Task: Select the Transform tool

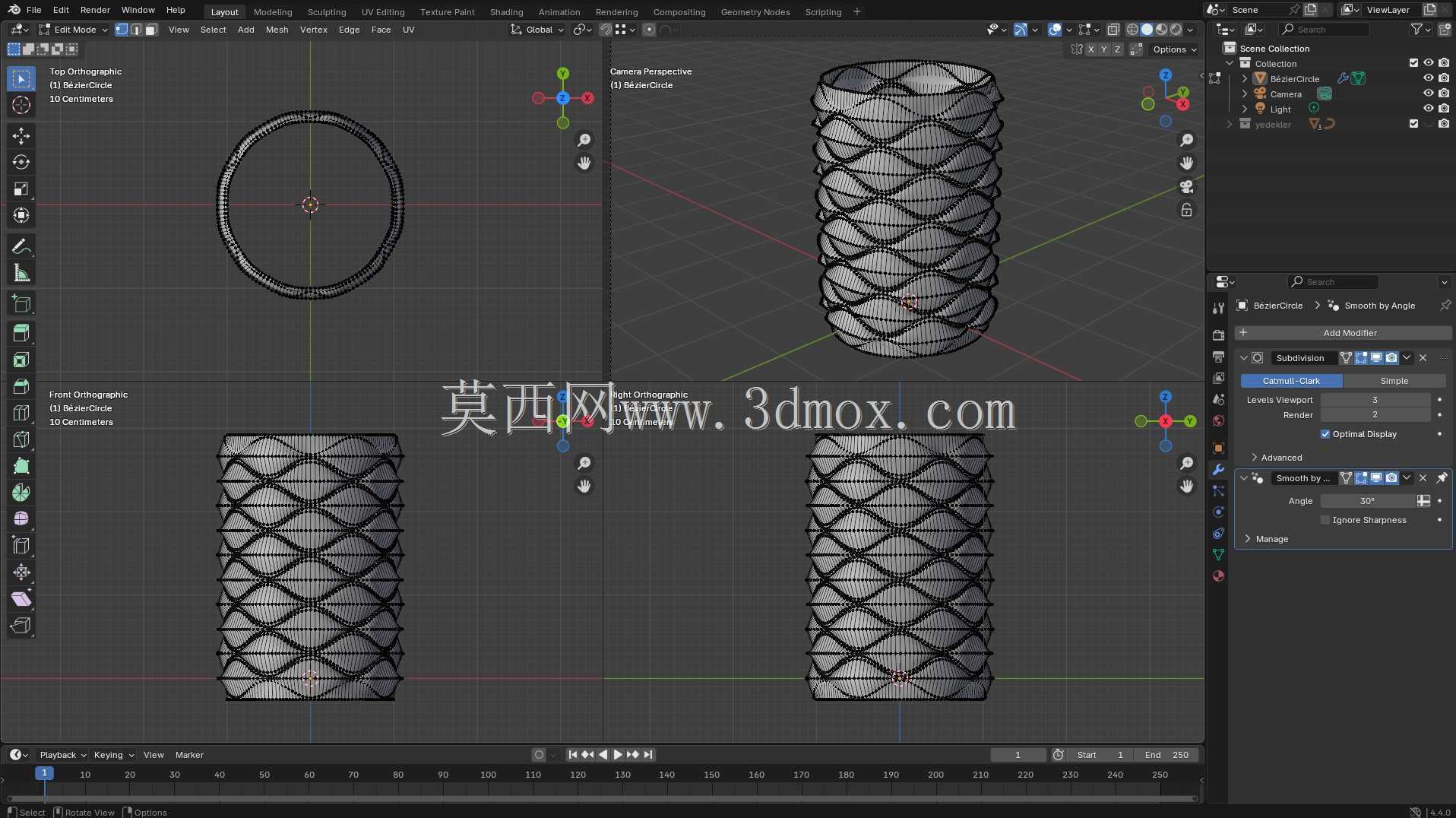Action: (21, 216)
